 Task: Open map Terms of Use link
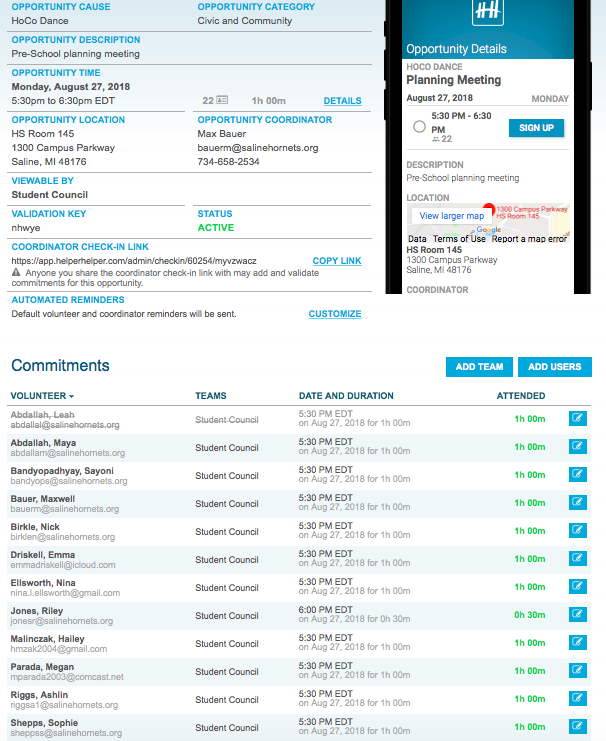pos(459,239)
